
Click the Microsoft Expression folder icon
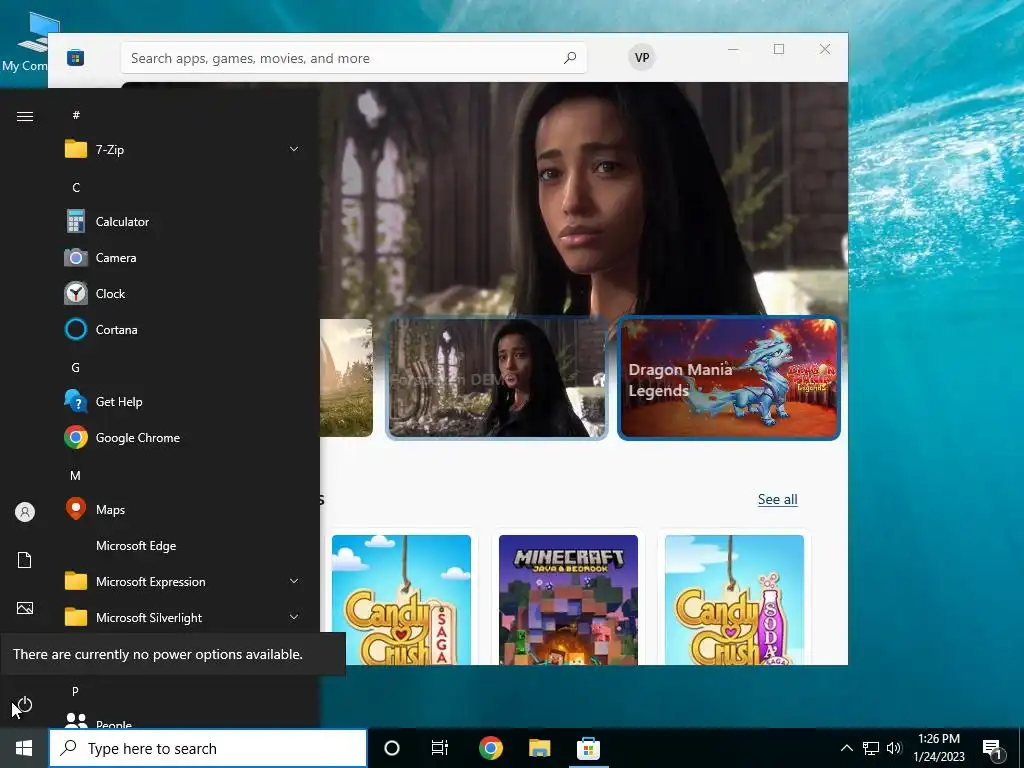coord(76,581)
